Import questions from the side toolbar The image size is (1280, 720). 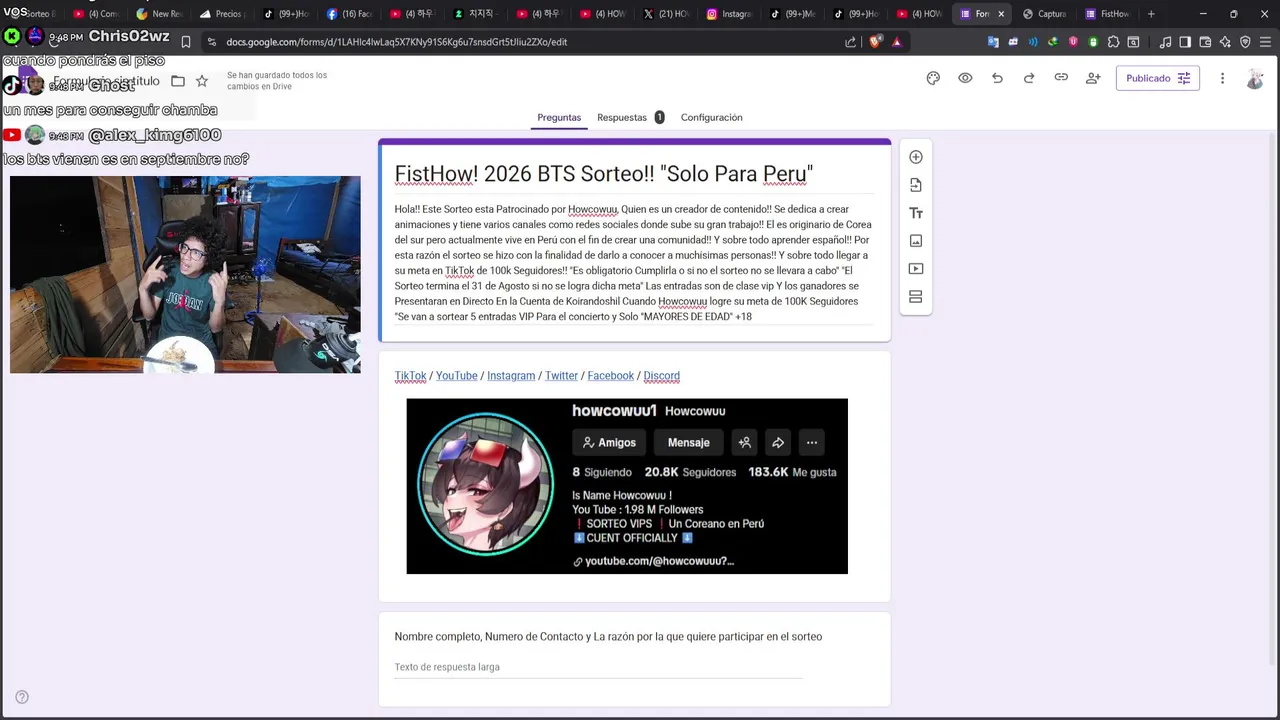(x=916, y=185)
